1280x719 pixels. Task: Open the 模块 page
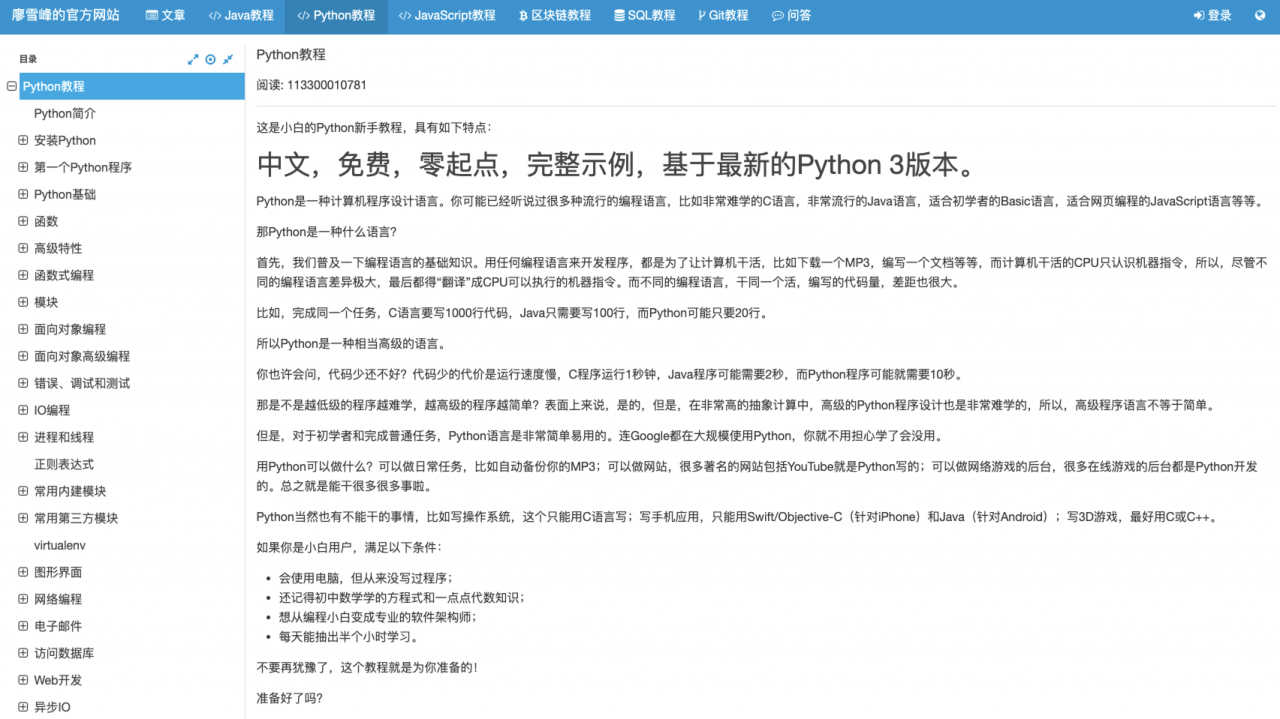tap(46, 302)
